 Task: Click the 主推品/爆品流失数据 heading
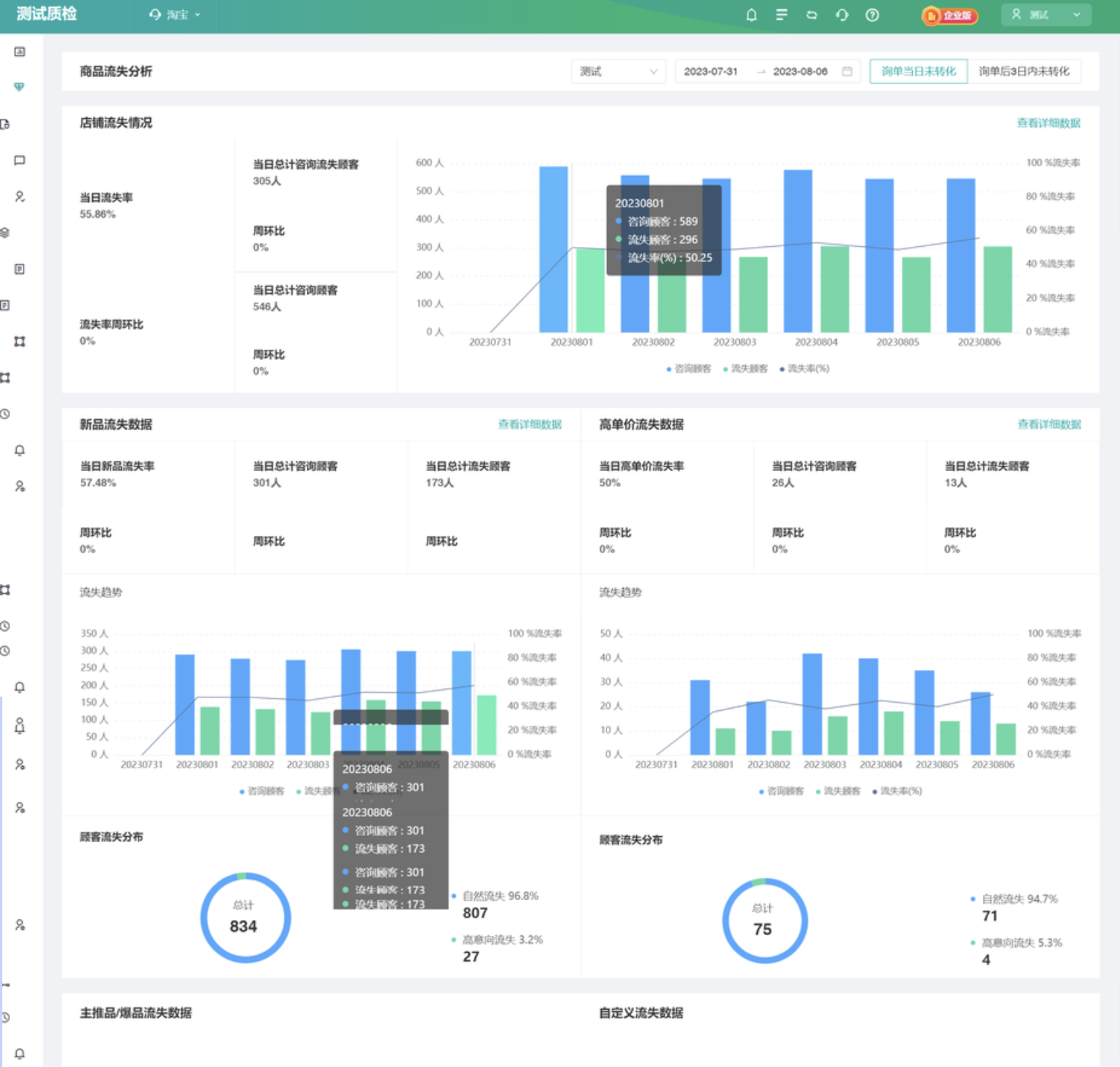(136, 1013)
